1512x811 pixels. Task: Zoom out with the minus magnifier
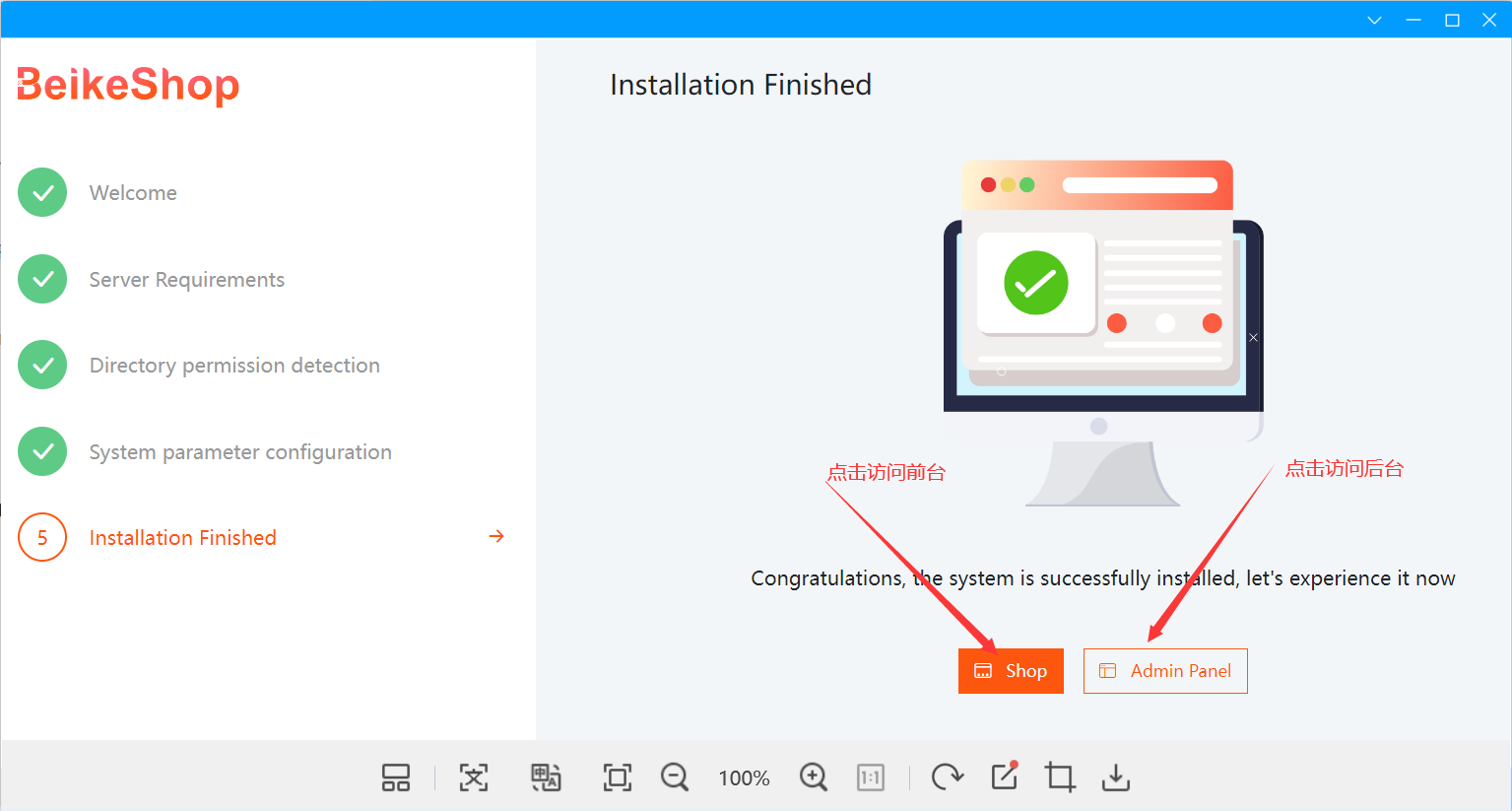pyautogui.click(x=675, y=777)
